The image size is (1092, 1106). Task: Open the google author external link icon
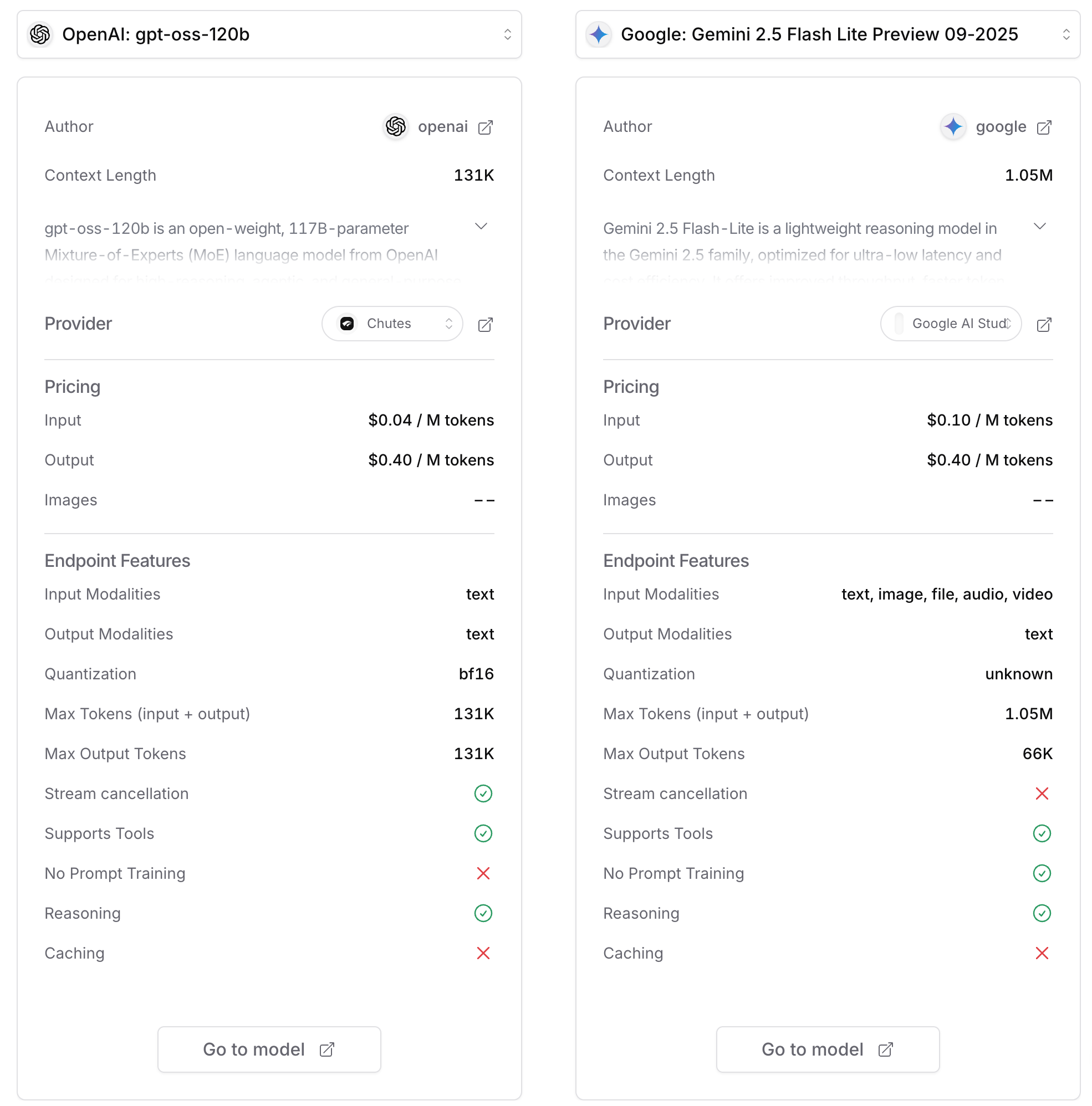point(1043,127)
